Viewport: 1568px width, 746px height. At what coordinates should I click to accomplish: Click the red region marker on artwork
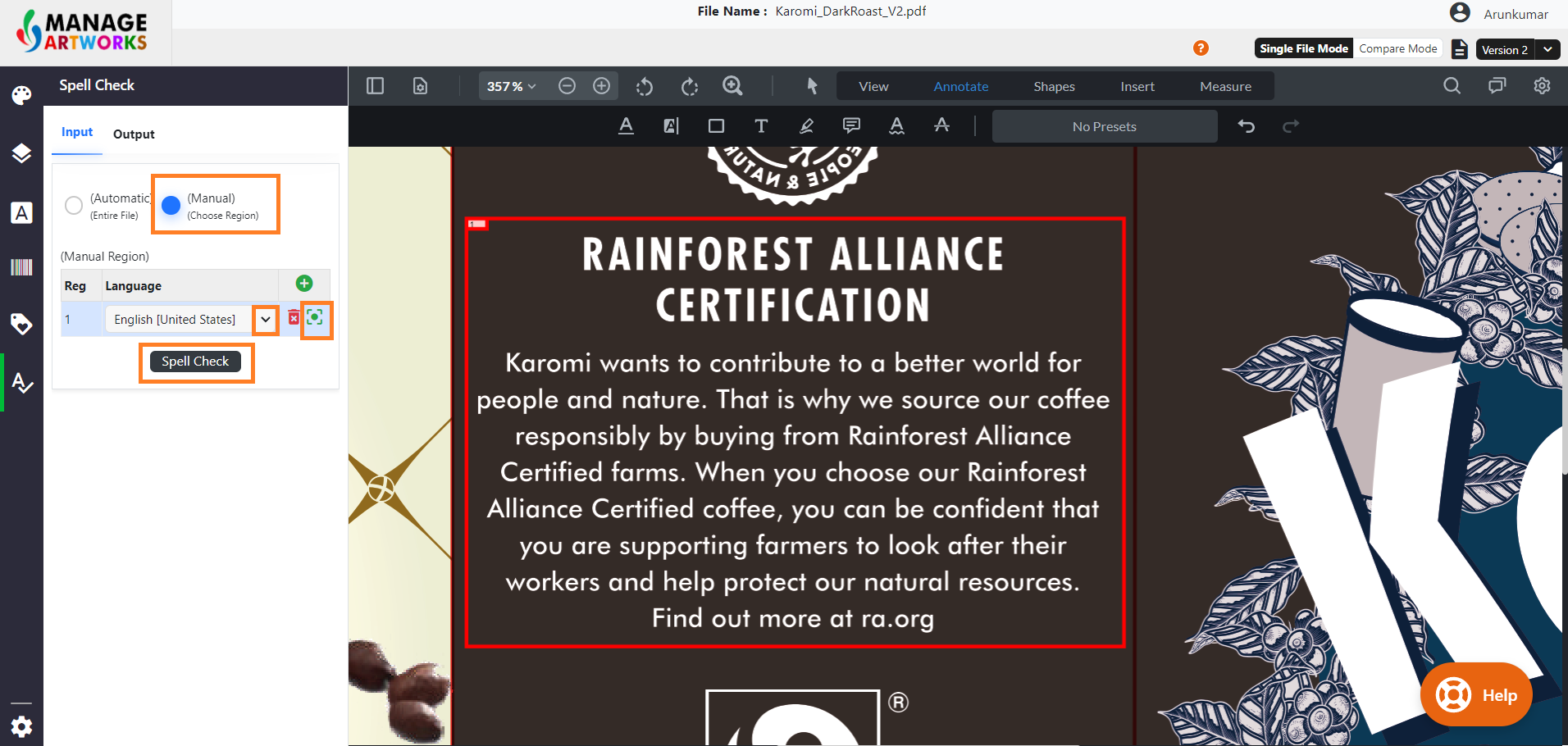tap(477, 224)
